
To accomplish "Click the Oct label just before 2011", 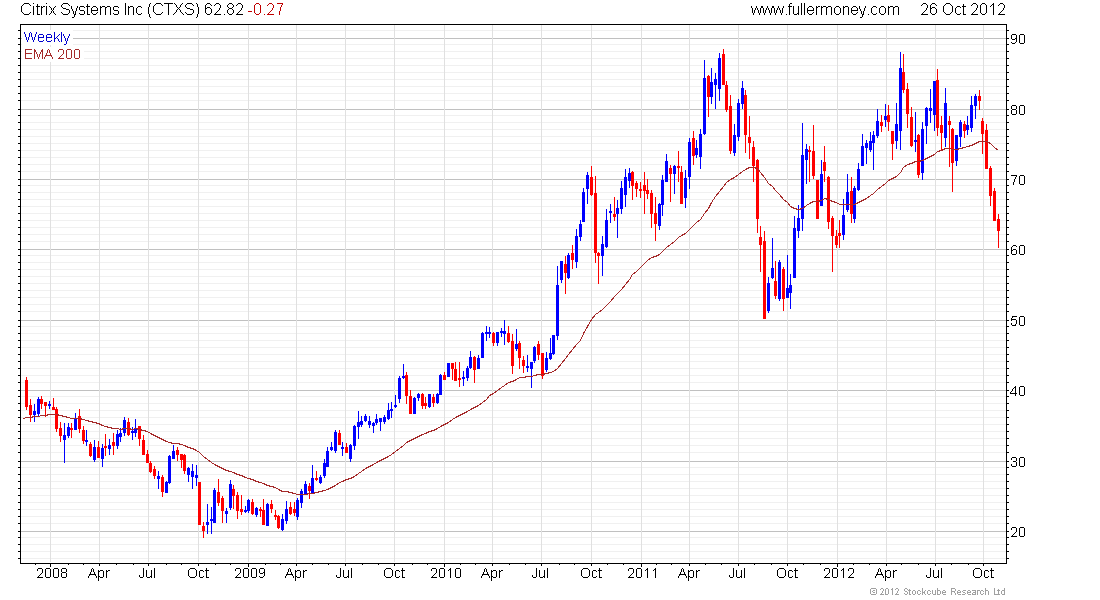I will pyautogui.click(x=591, y=573).
